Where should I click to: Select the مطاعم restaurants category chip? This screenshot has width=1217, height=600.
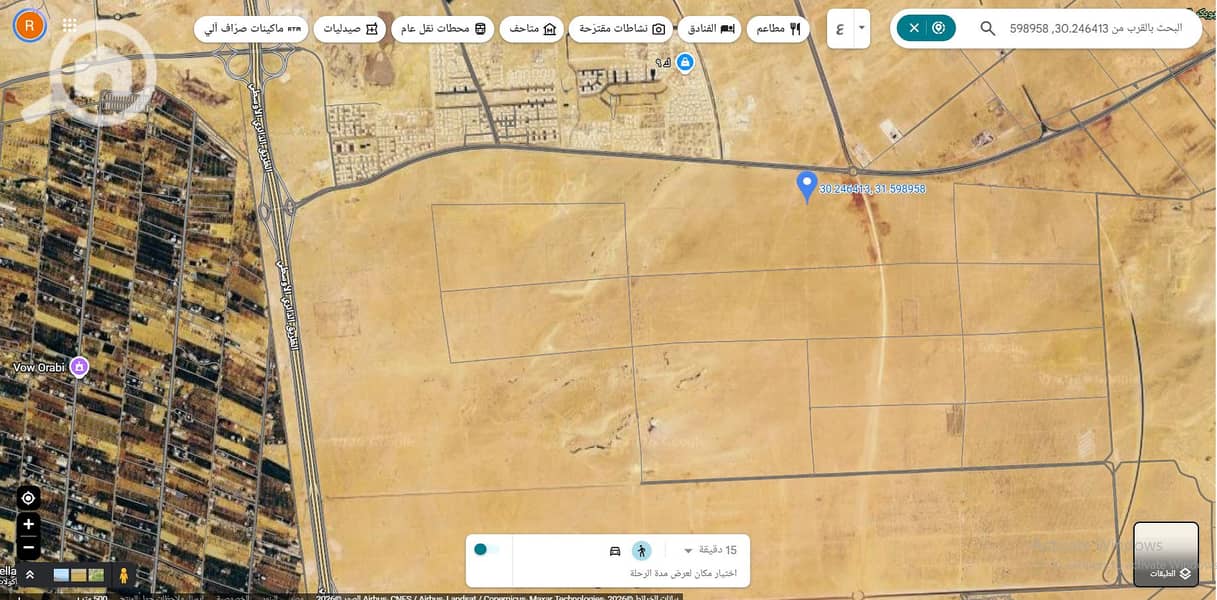tap(780, 29)
